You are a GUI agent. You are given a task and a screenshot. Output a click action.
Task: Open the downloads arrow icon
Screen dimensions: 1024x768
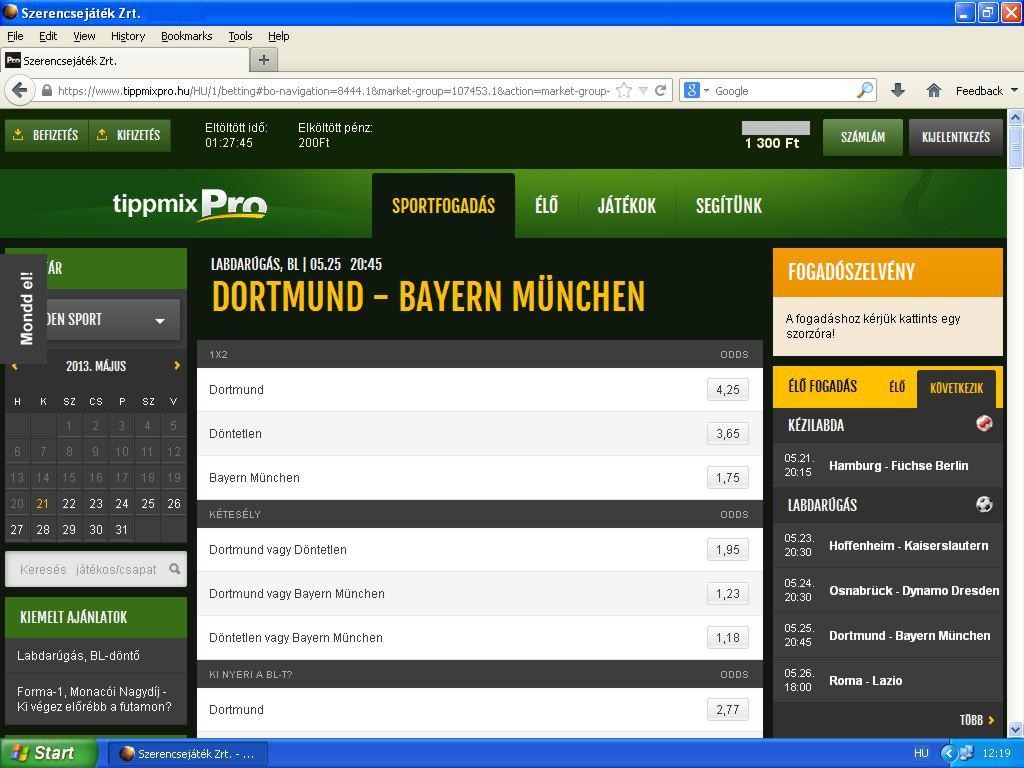(898, 90)
